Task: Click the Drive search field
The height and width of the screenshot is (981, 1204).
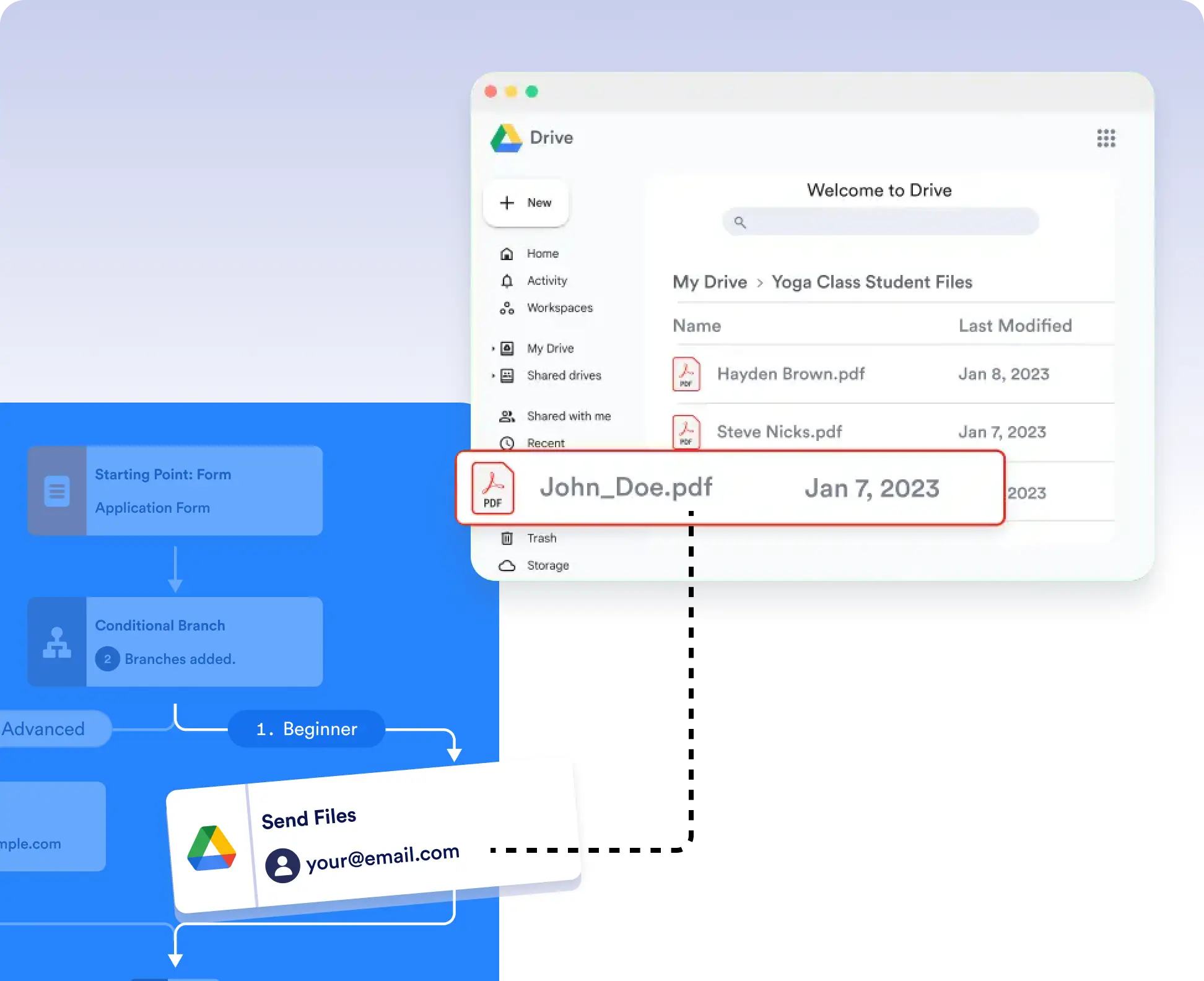Action: (x=880, y=222)
